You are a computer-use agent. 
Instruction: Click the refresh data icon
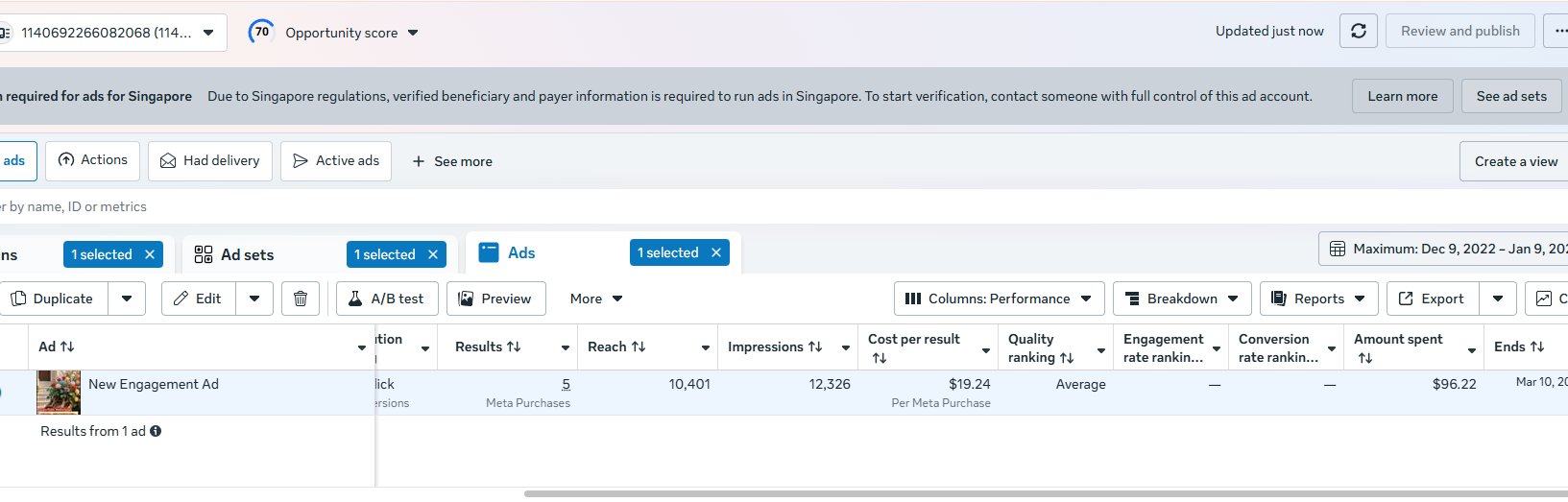point(1359,31)
